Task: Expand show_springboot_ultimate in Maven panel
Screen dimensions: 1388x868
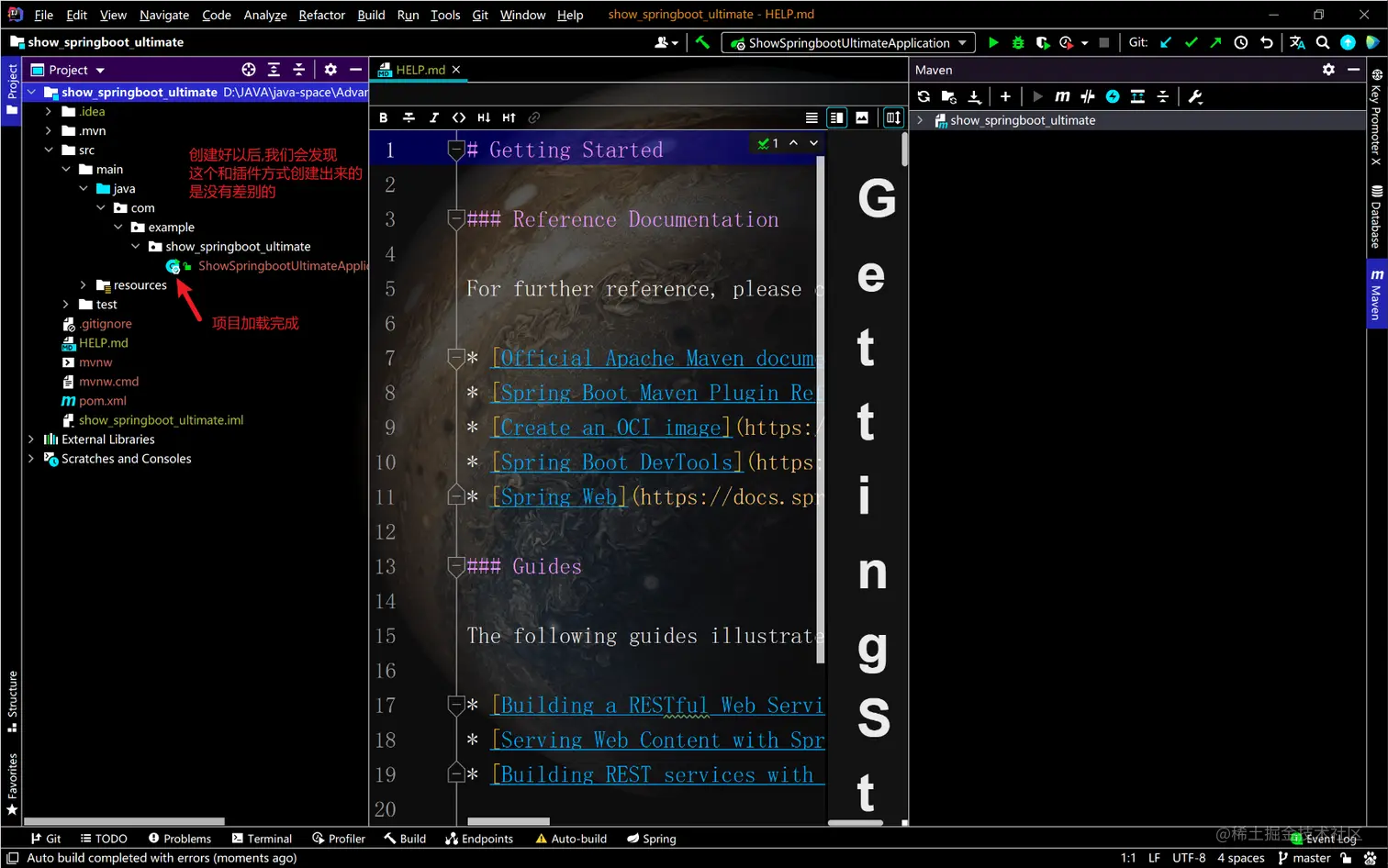Action: [920, 120]
